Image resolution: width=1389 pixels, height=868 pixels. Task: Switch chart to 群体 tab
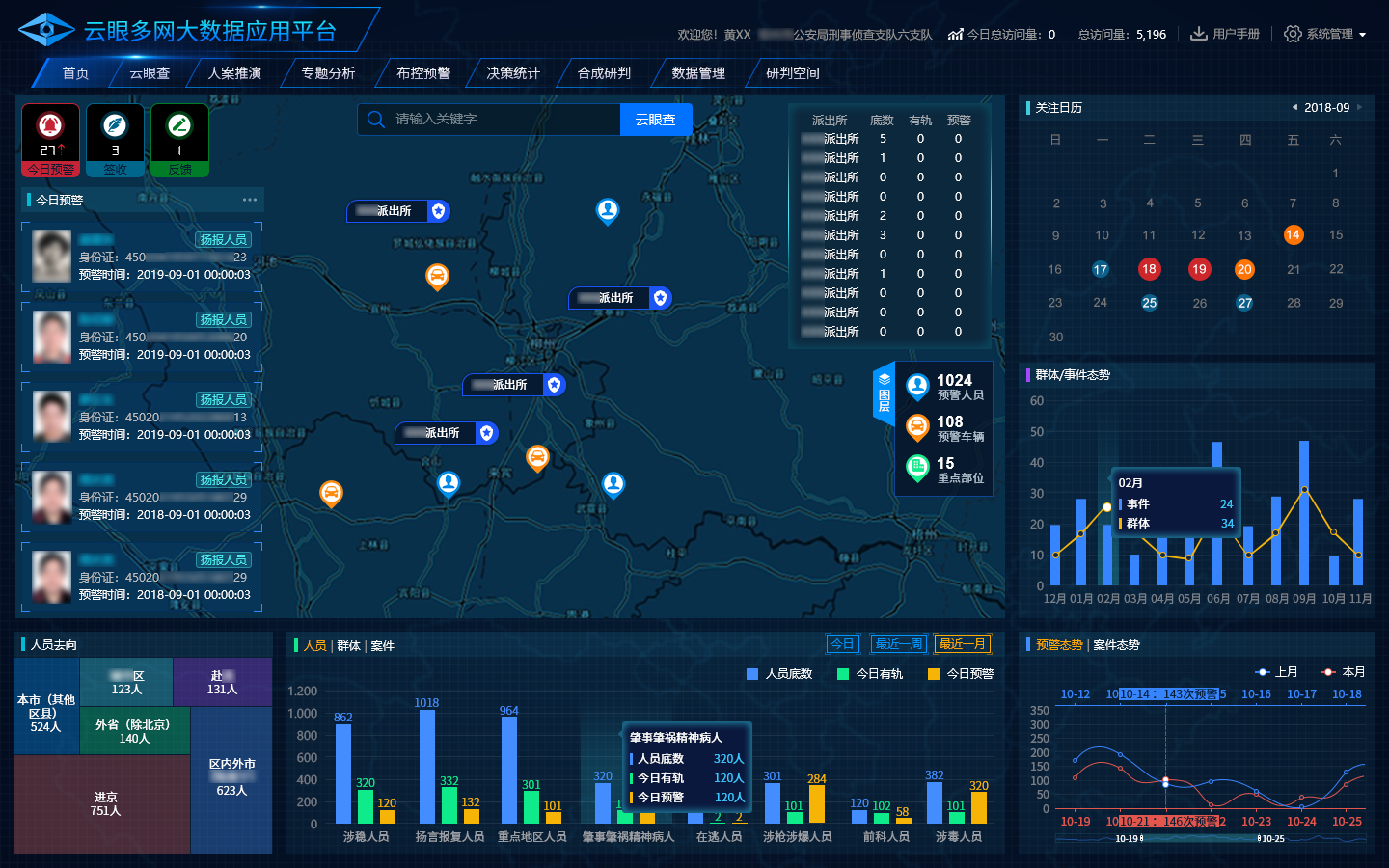click(348, 646)
